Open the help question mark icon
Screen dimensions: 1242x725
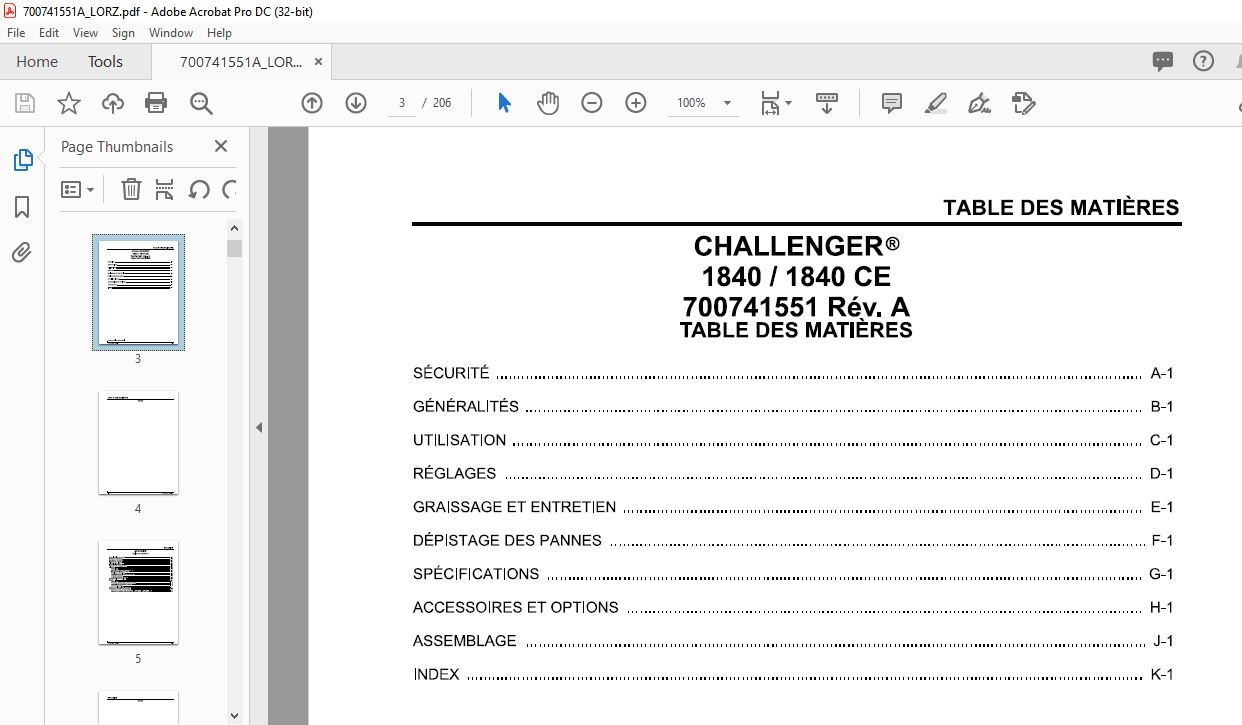(1204, 61)
